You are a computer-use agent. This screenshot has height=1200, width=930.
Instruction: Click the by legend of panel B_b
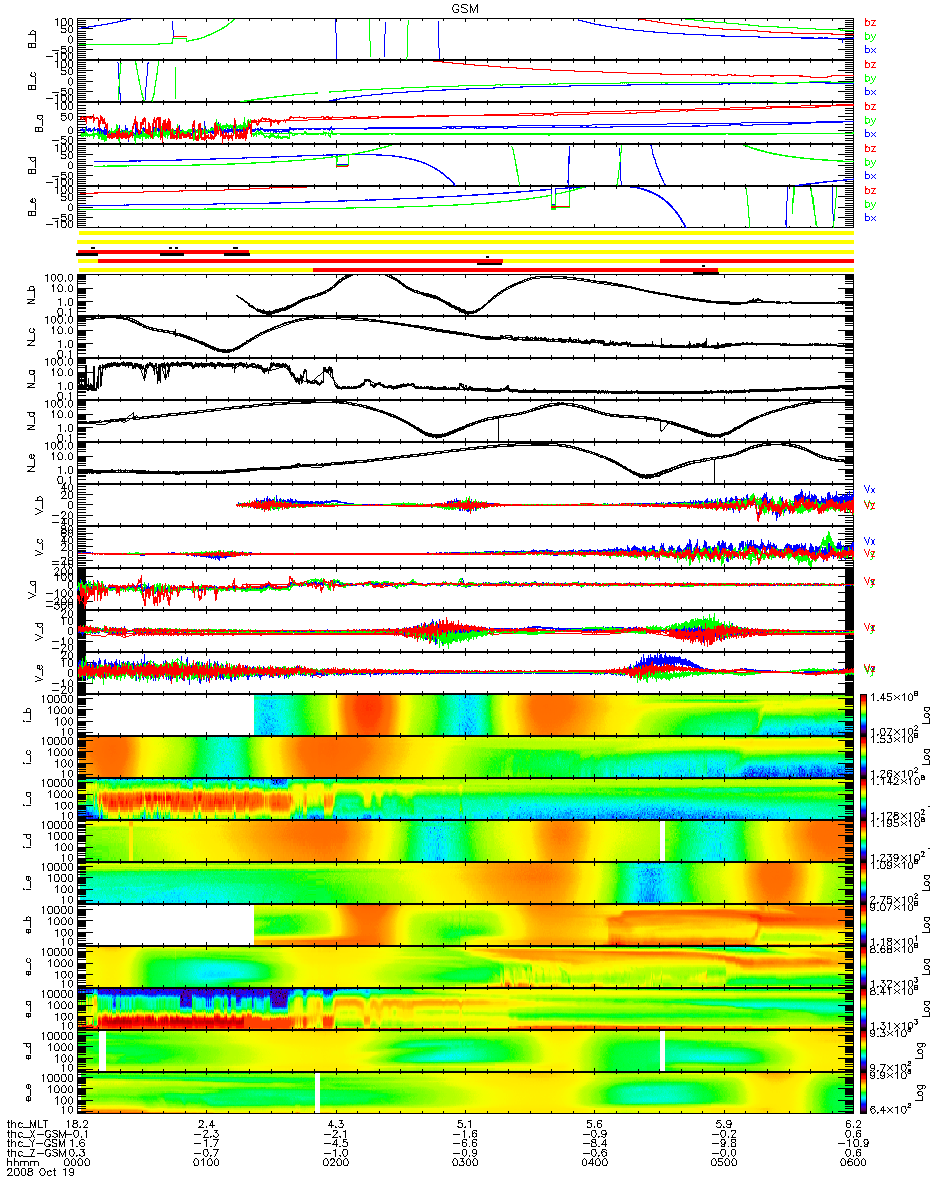click(870, 36)
